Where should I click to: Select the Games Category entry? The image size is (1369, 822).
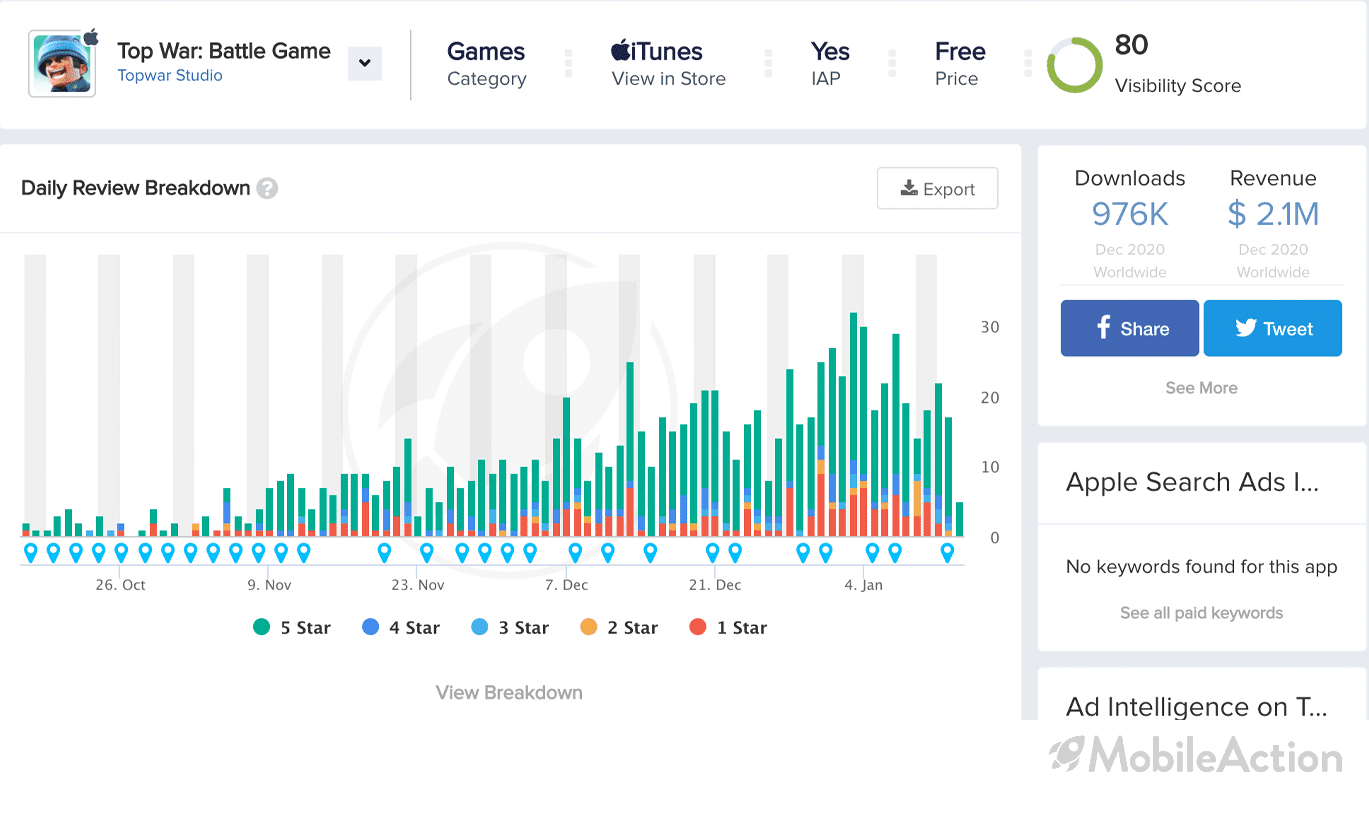pyautogui.click(x=486, y=64)
